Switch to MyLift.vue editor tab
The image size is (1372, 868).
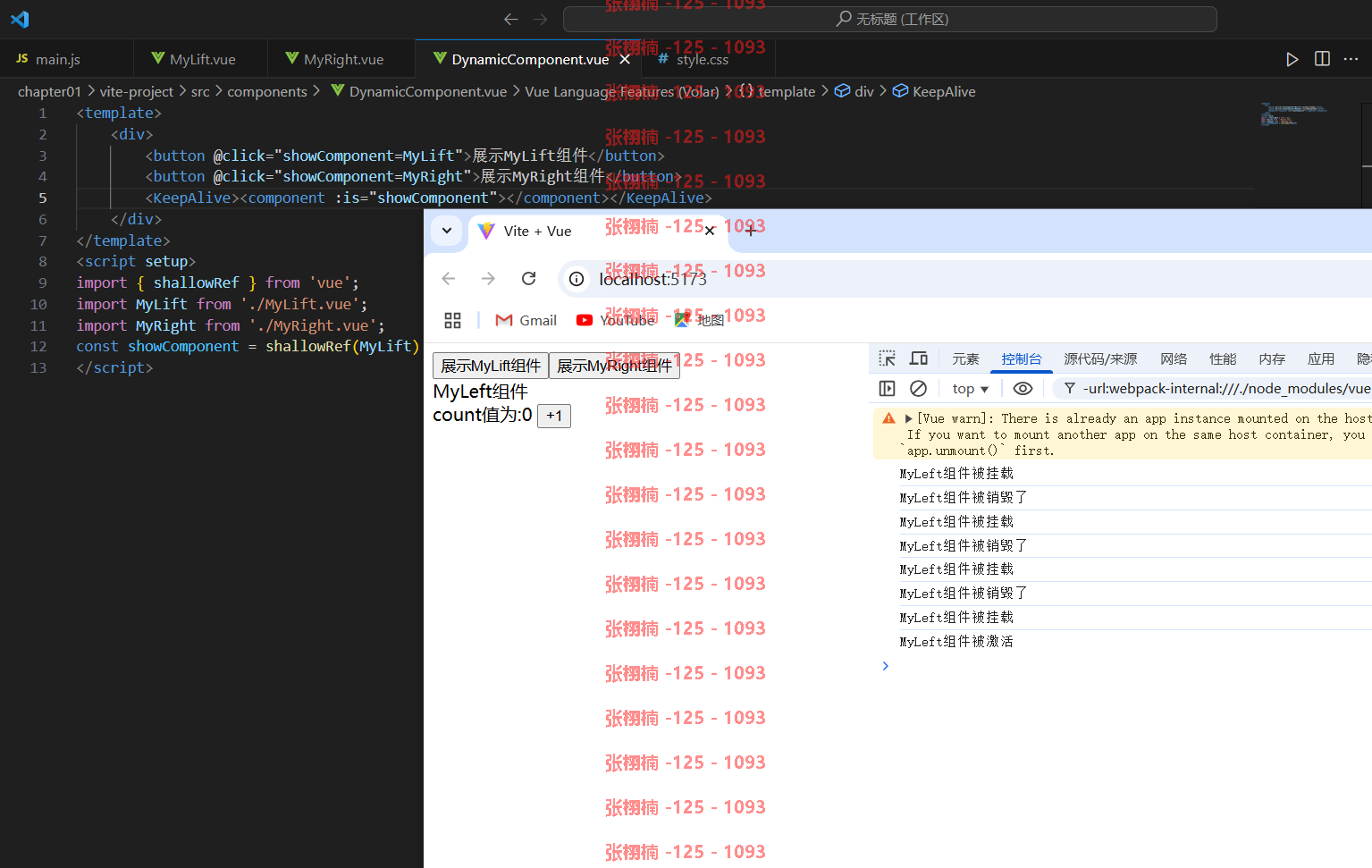(200, 59)
